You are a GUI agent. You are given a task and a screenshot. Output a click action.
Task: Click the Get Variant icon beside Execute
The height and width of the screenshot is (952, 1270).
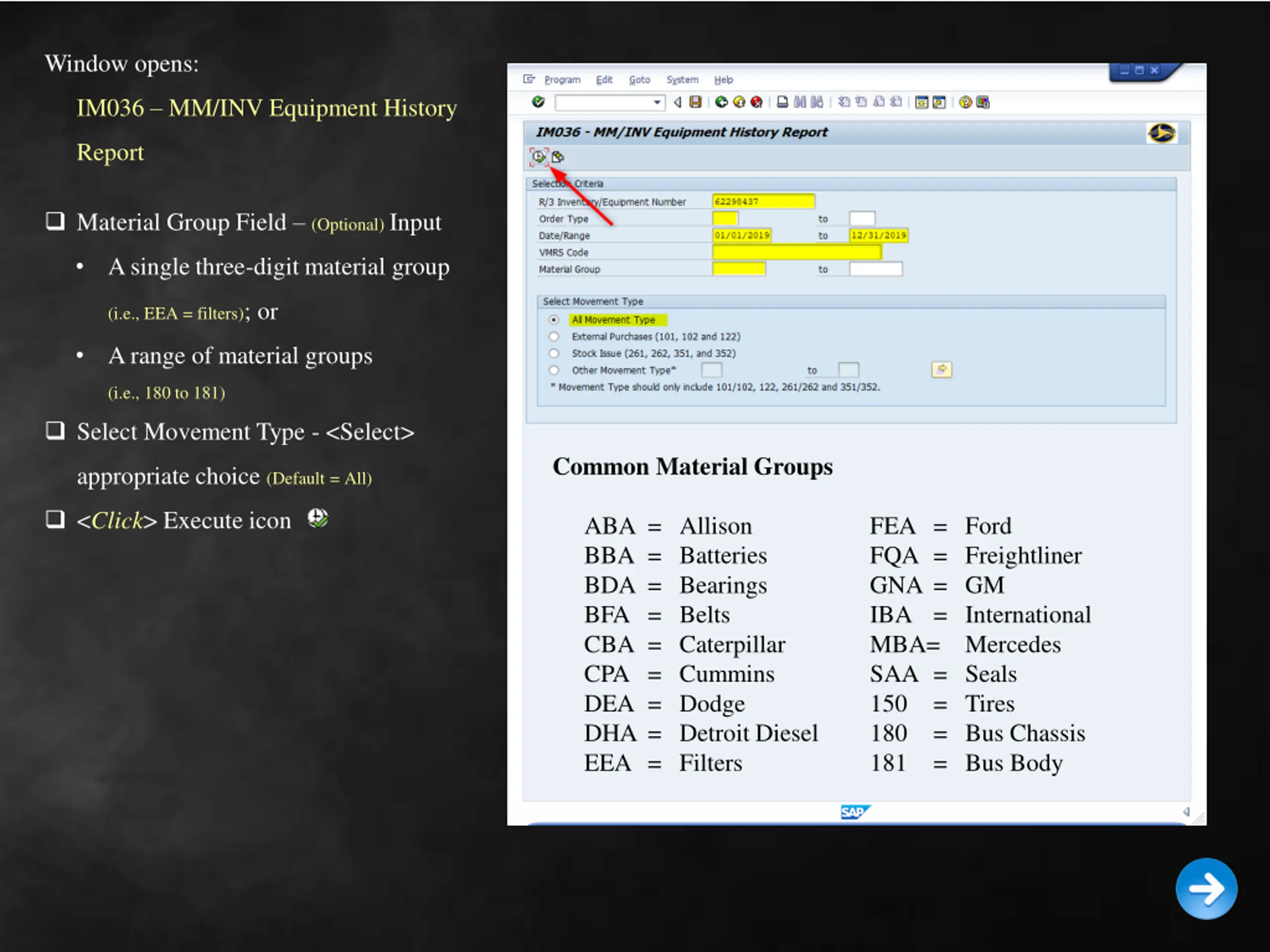(558, 157)
